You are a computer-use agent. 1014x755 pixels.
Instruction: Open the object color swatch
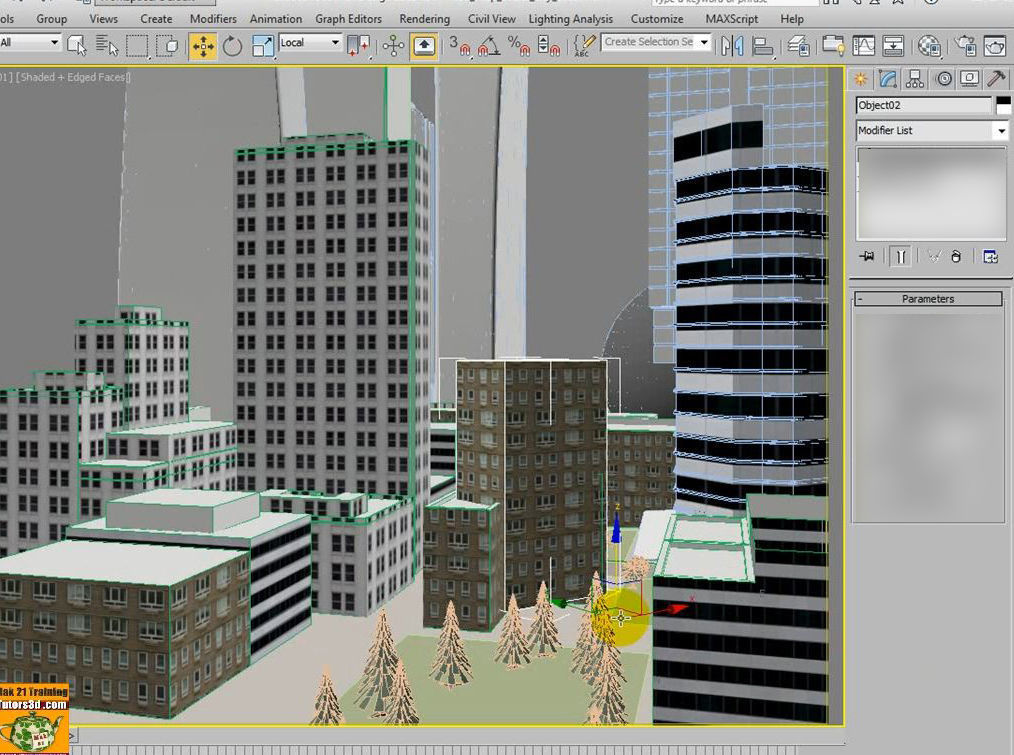[1003, 105]
